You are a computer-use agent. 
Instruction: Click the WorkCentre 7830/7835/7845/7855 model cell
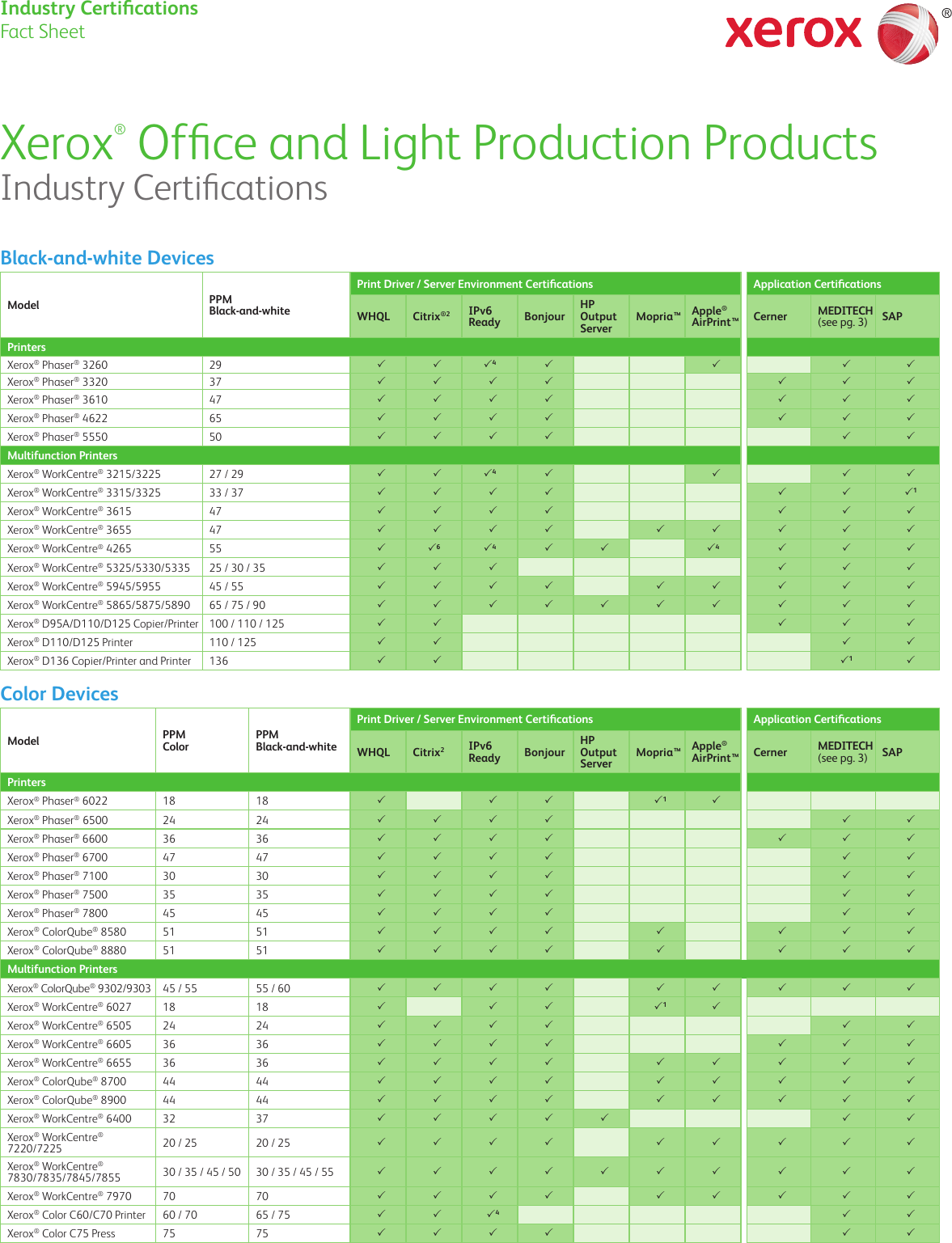[78, 1172]
